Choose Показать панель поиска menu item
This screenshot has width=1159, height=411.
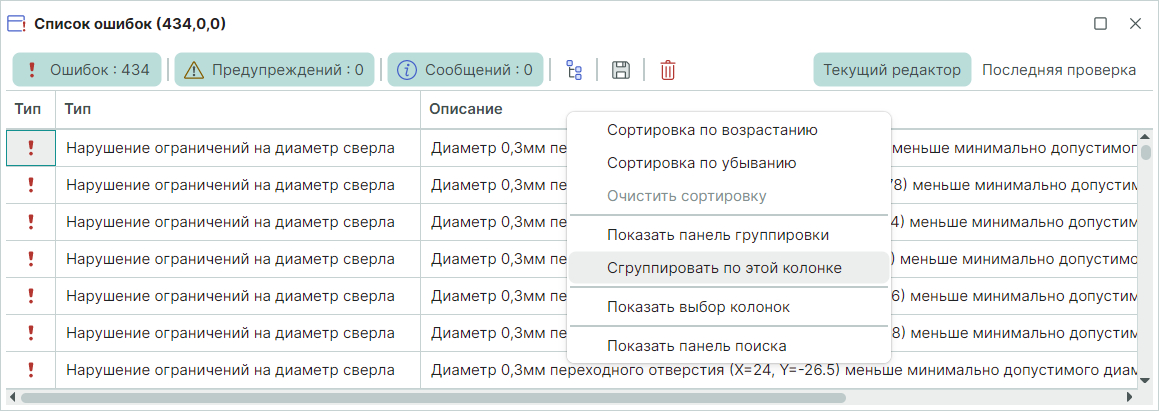(x=728, y=345)
